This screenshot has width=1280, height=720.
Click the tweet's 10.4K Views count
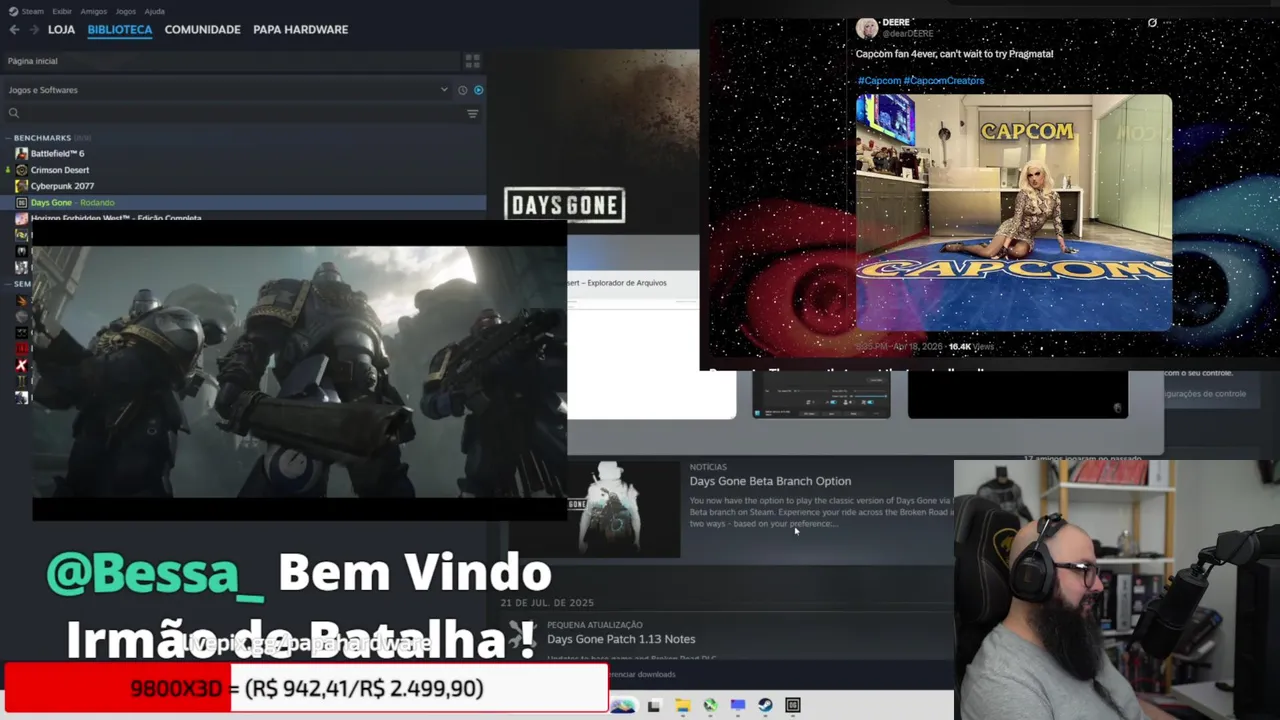click(x=971, y=347)
